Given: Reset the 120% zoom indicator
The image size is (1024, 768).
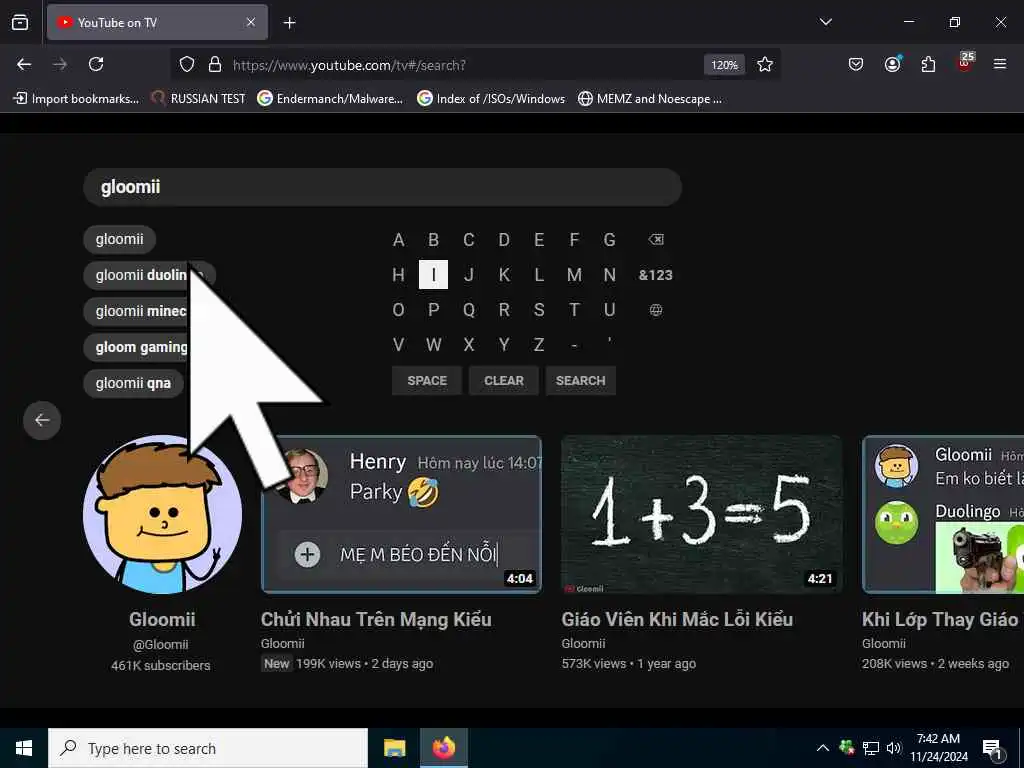Looking at the screenshot, I should [x=724, y=65].
